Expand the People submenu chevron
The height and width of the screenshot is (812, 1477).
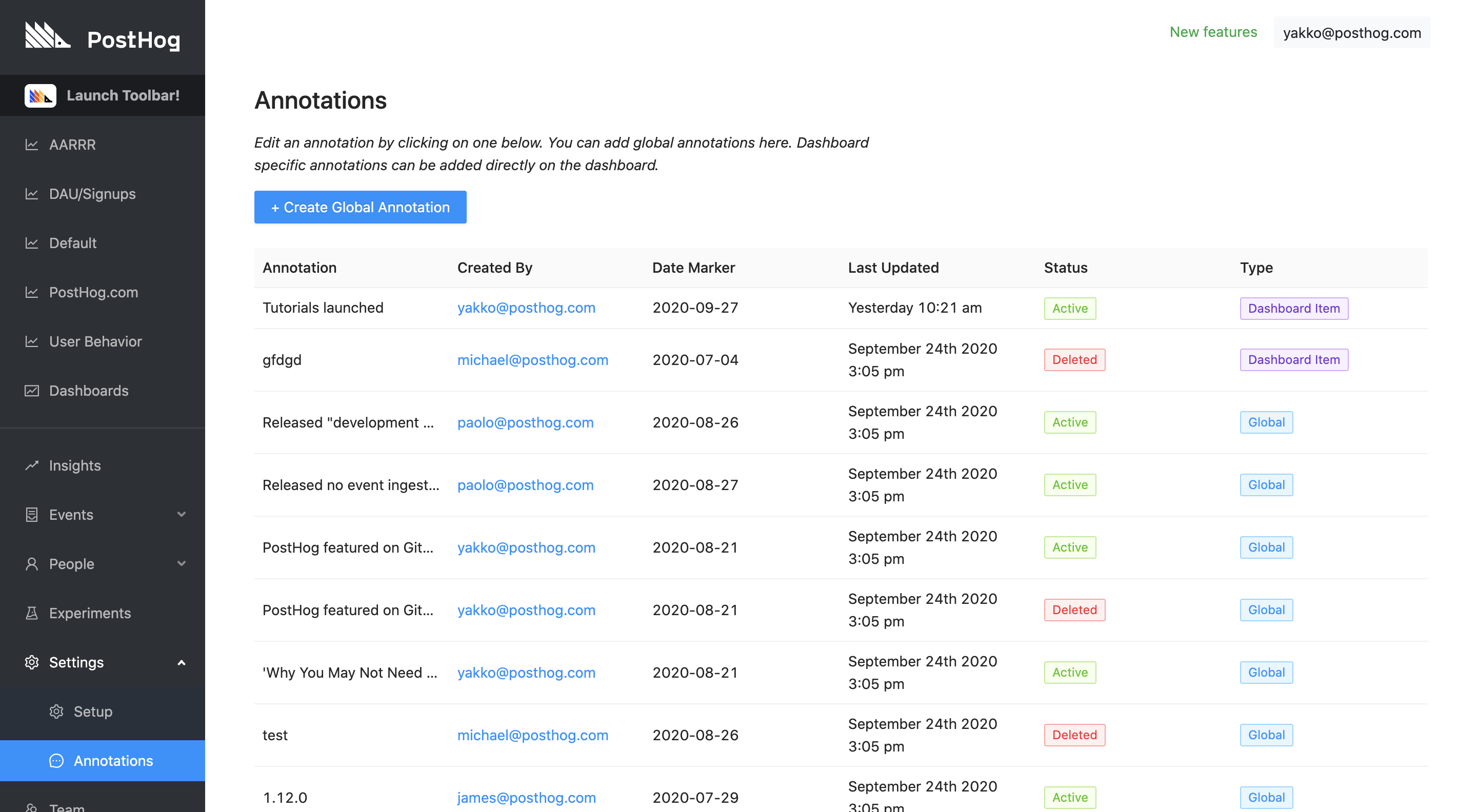click(182, 564)
